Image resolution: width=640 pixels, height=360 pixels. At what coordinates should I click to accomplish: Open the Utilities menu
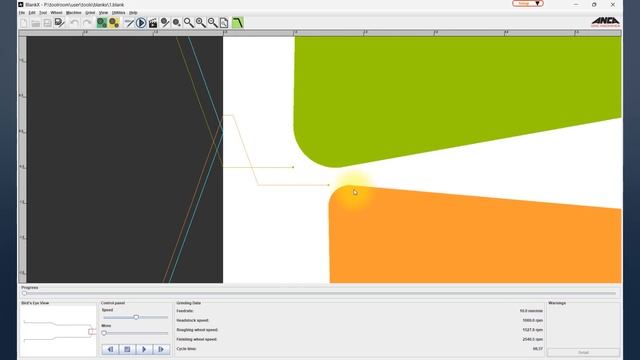tap(119, 13)
